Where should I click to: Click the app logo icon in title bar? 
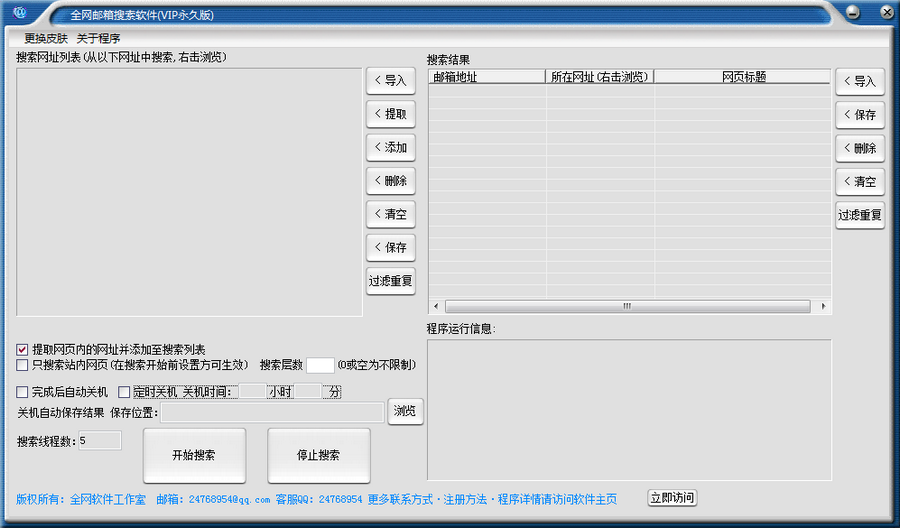pyautogui.click(x=20, y=12)
